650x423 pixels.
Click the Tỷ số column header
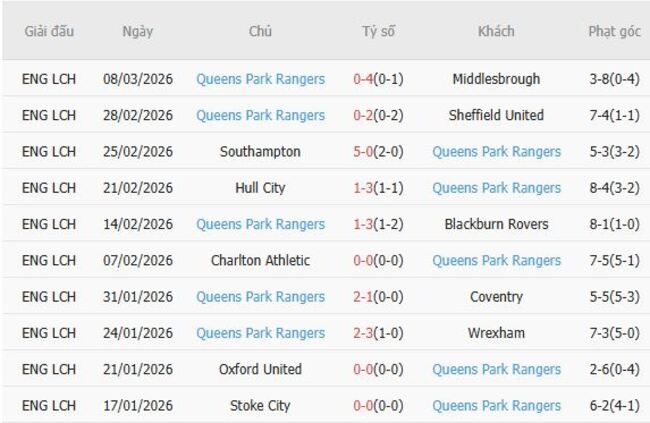coord(378,31)
